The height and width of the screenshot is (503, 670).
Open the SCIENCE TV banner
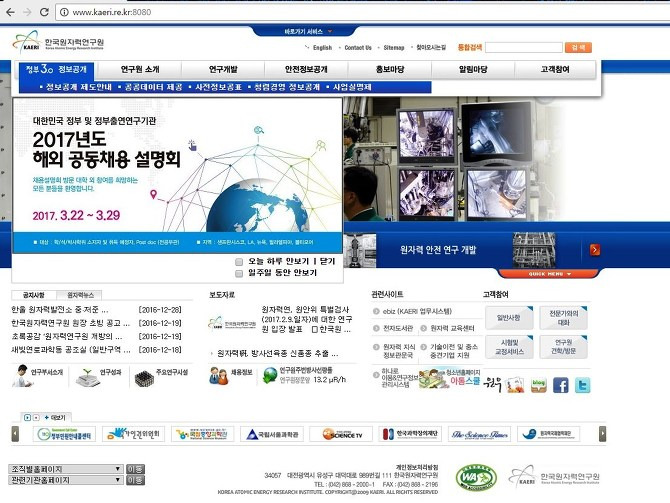341,434
